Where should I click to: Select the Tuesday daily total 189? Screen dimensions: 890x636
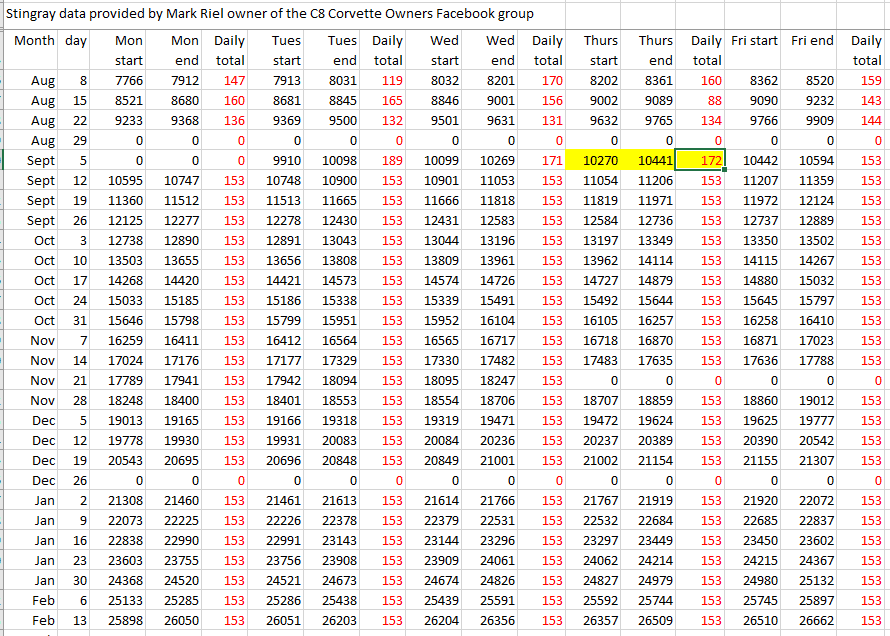click(x=389, y=161)
